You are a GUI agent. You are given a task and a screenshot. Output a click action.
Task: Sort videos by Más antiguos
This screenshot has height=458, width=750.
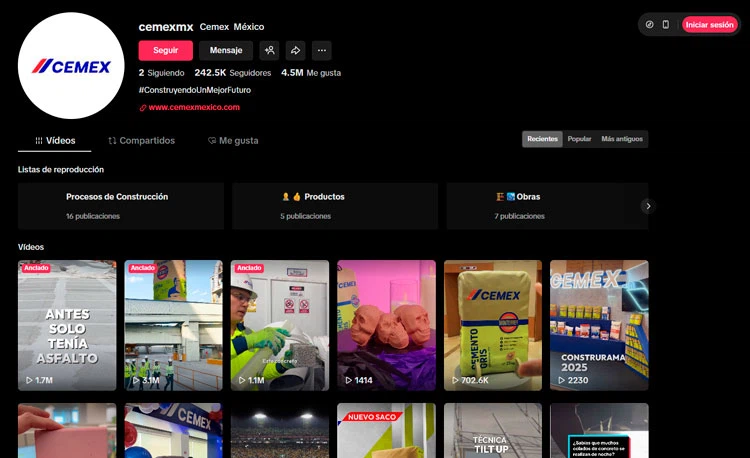pos(622,139)
